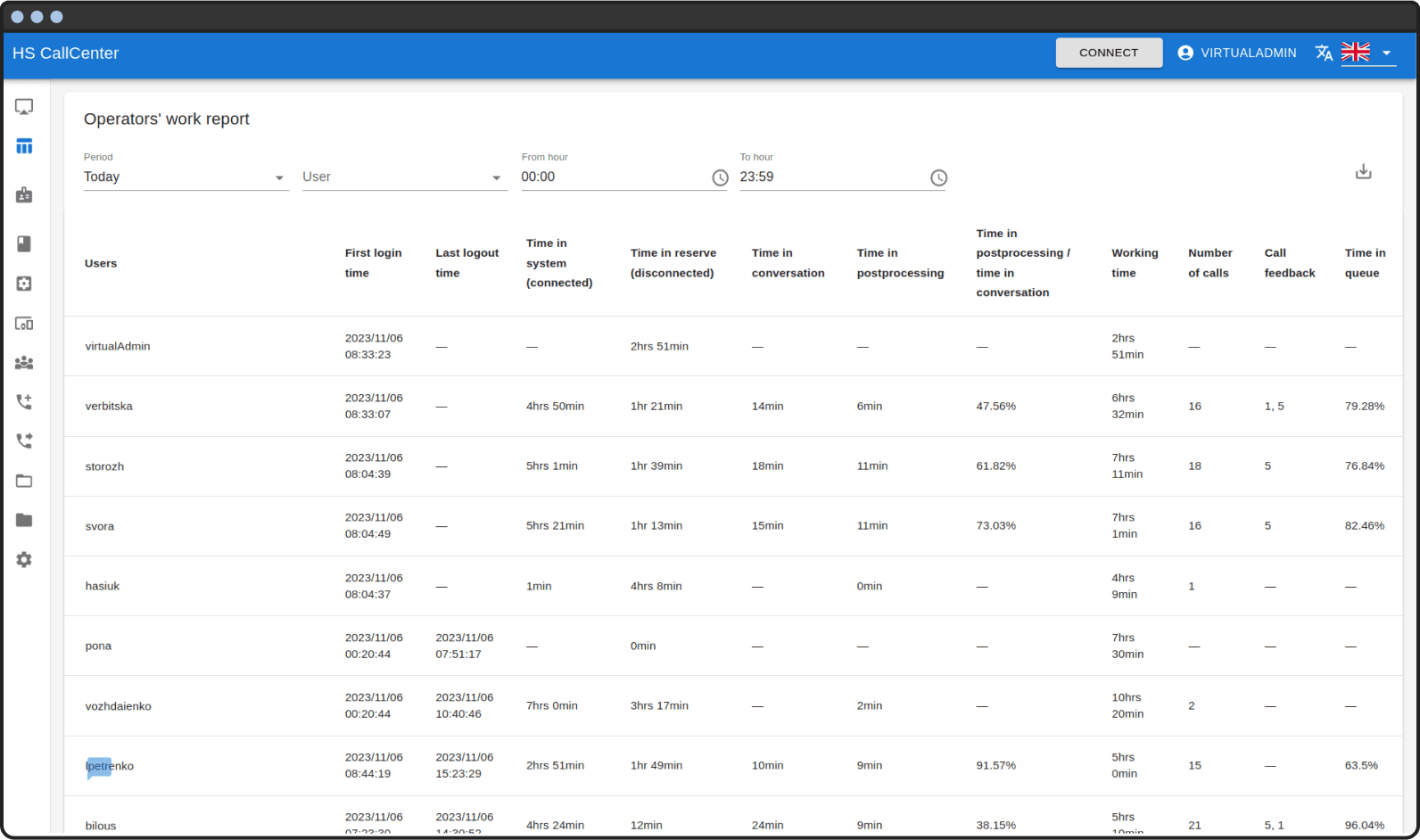Open the User filter dropdown
The width and height of the screenshot is (1420, 840).
tap(403, 177)
